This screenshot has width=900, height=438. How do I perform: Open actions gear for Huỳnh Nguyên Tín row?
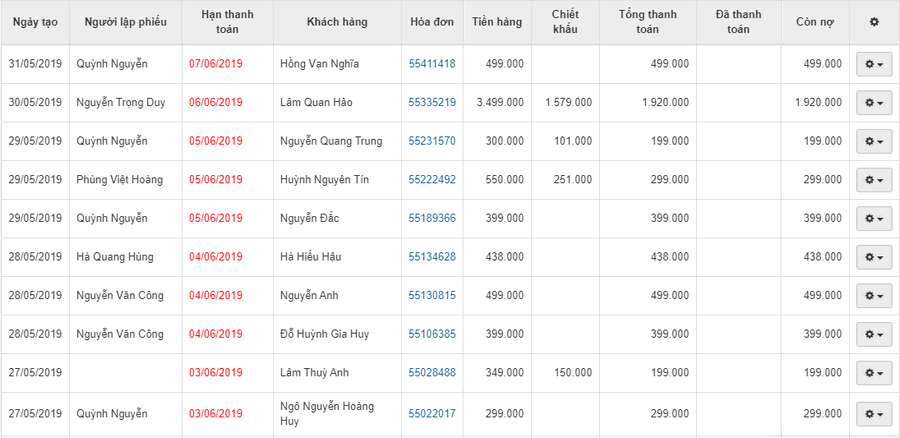pyautogui.click(x=874, y=180)
